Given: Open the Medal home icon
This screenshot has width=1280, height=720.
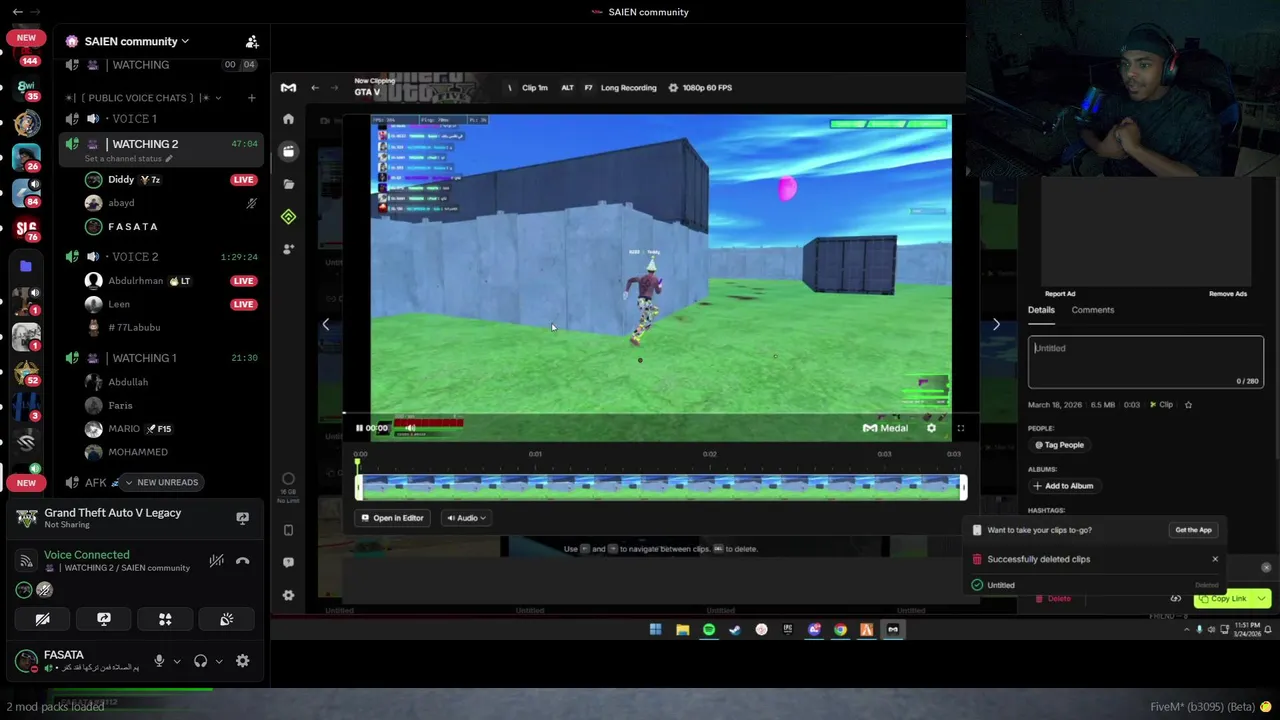Looking at the screenshot, I should [288, 119].
